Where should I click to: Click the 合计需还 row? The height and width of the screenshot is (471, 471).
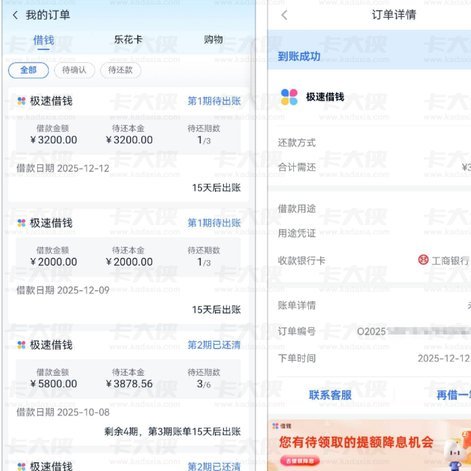point(369,167)
